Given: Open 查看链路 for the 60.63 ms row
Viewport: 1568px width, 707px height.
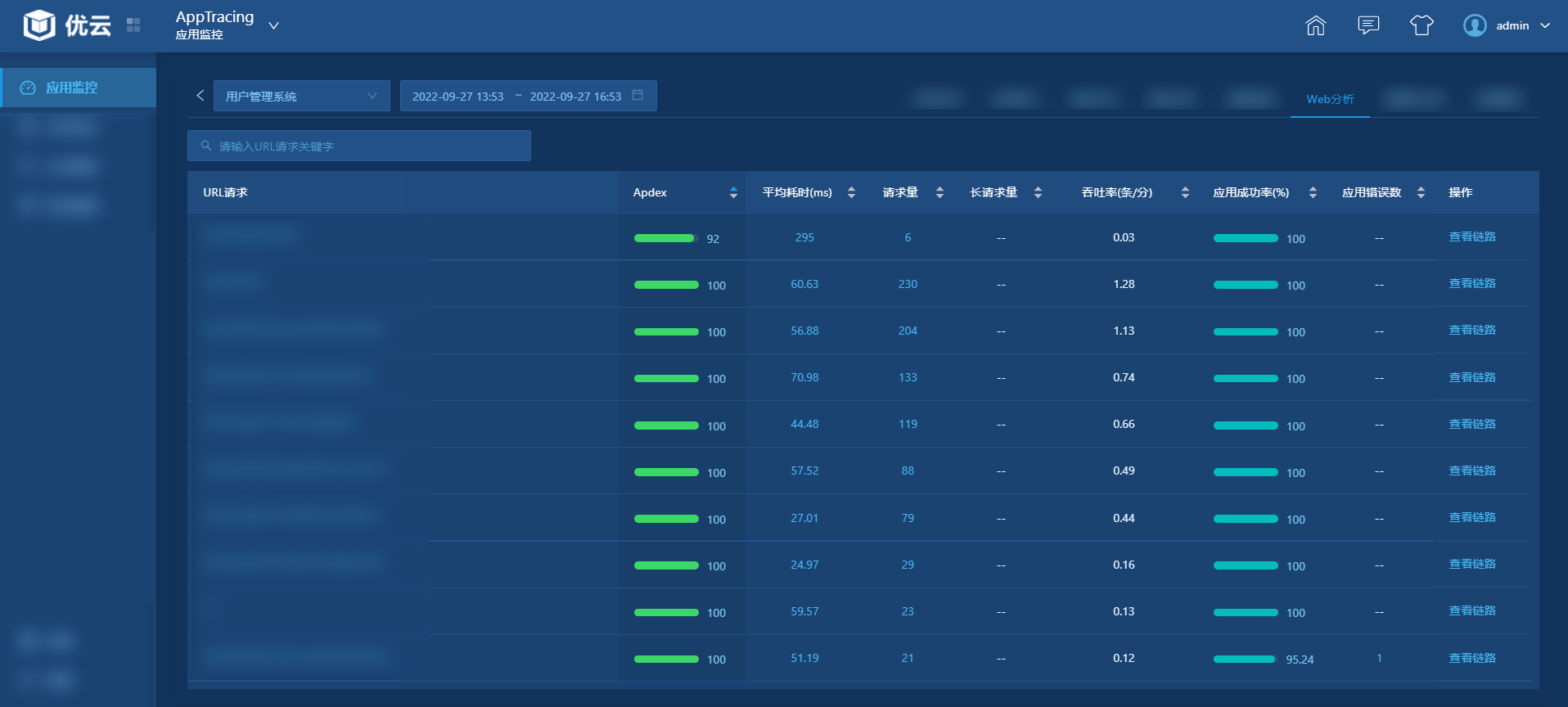Looking at the screenshot, I should click(x=1472, y=283).
